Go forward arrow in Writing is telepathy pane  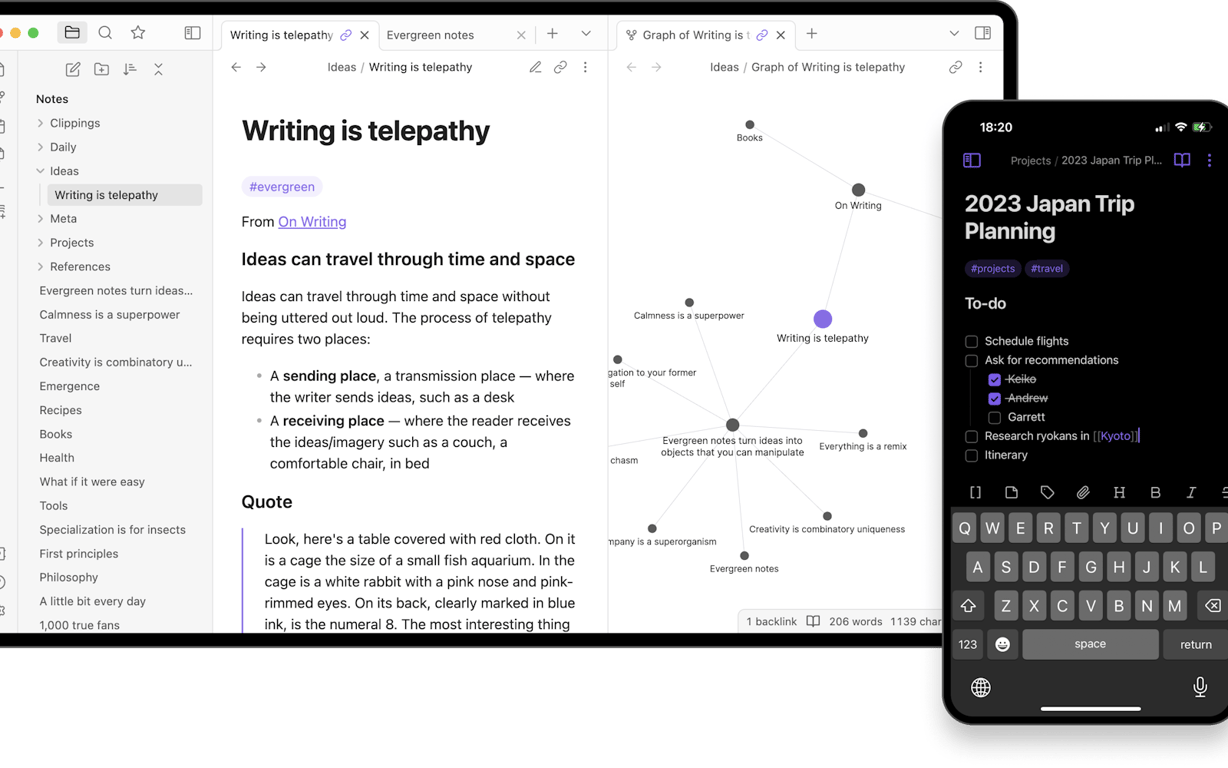pos(261,67)
